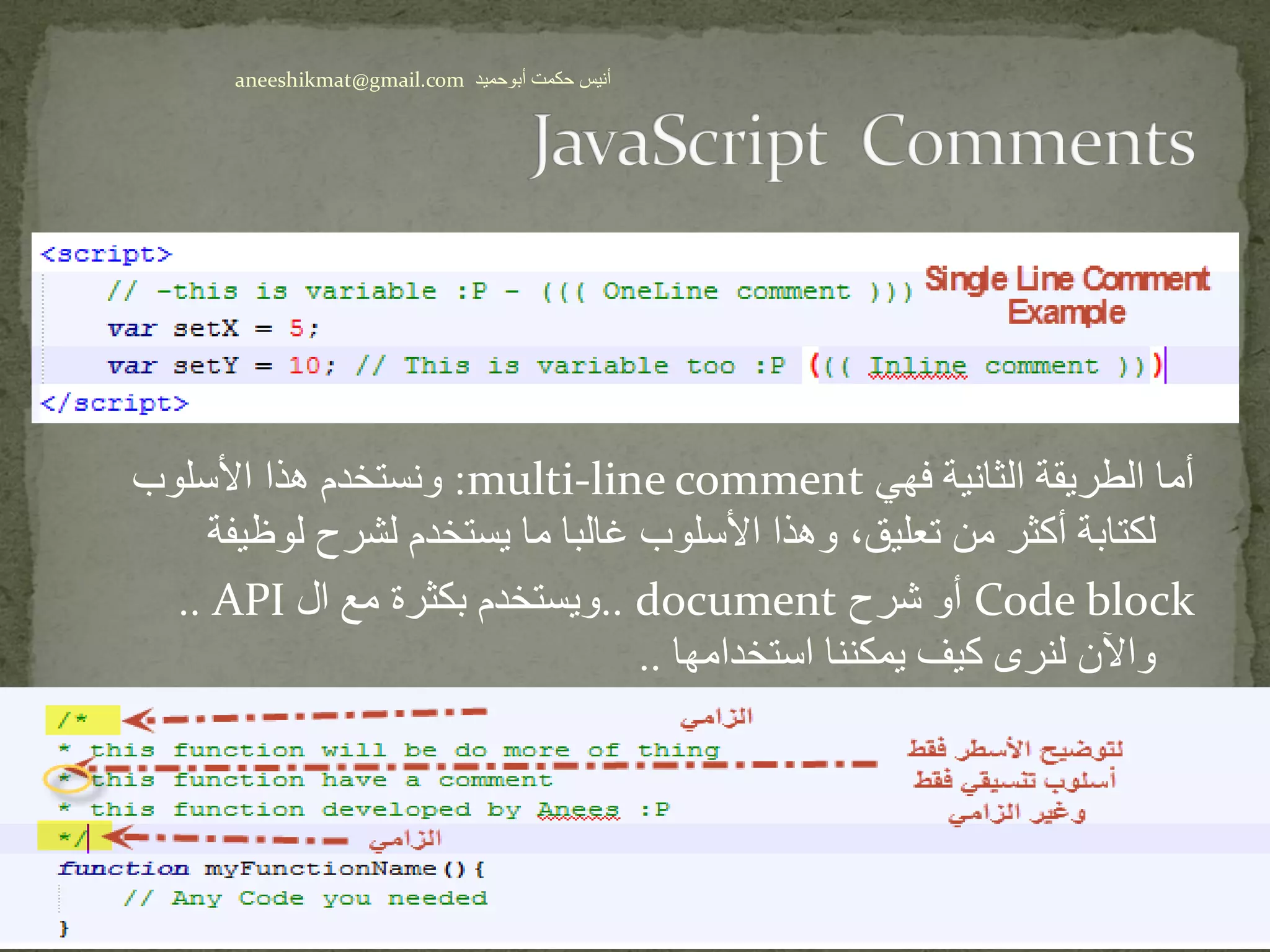This screenshot has width=1270, height=952.
Task: Click the 'API' word in the paragraph
Action: point(248,600)
